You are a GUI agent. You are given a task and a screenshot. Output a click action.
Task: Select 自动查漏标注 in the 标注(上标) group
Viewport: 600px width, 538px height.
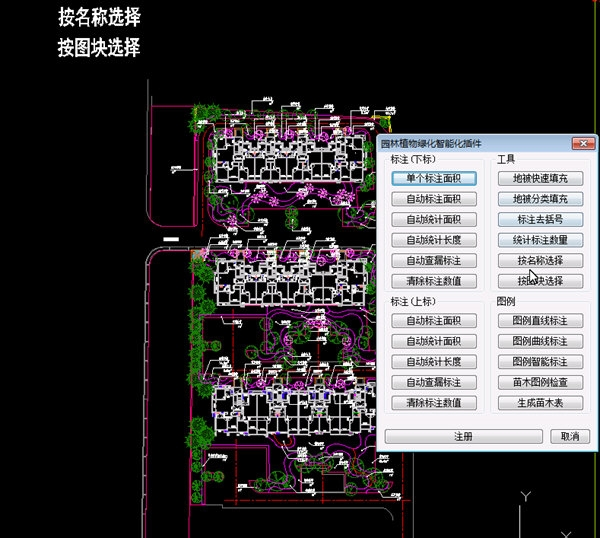433,382
